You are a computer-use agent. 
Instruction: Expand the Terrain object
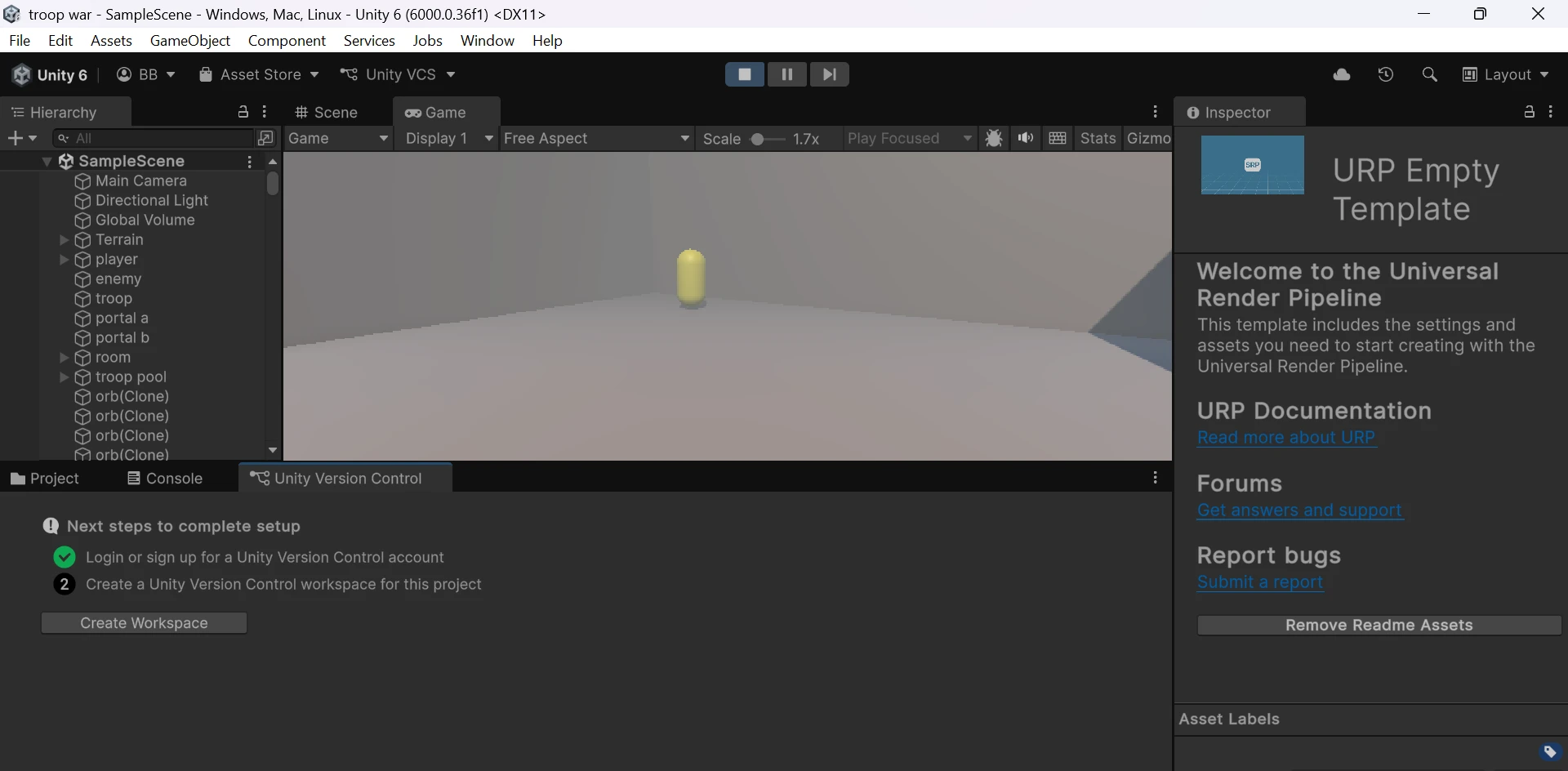click(64, 240)
